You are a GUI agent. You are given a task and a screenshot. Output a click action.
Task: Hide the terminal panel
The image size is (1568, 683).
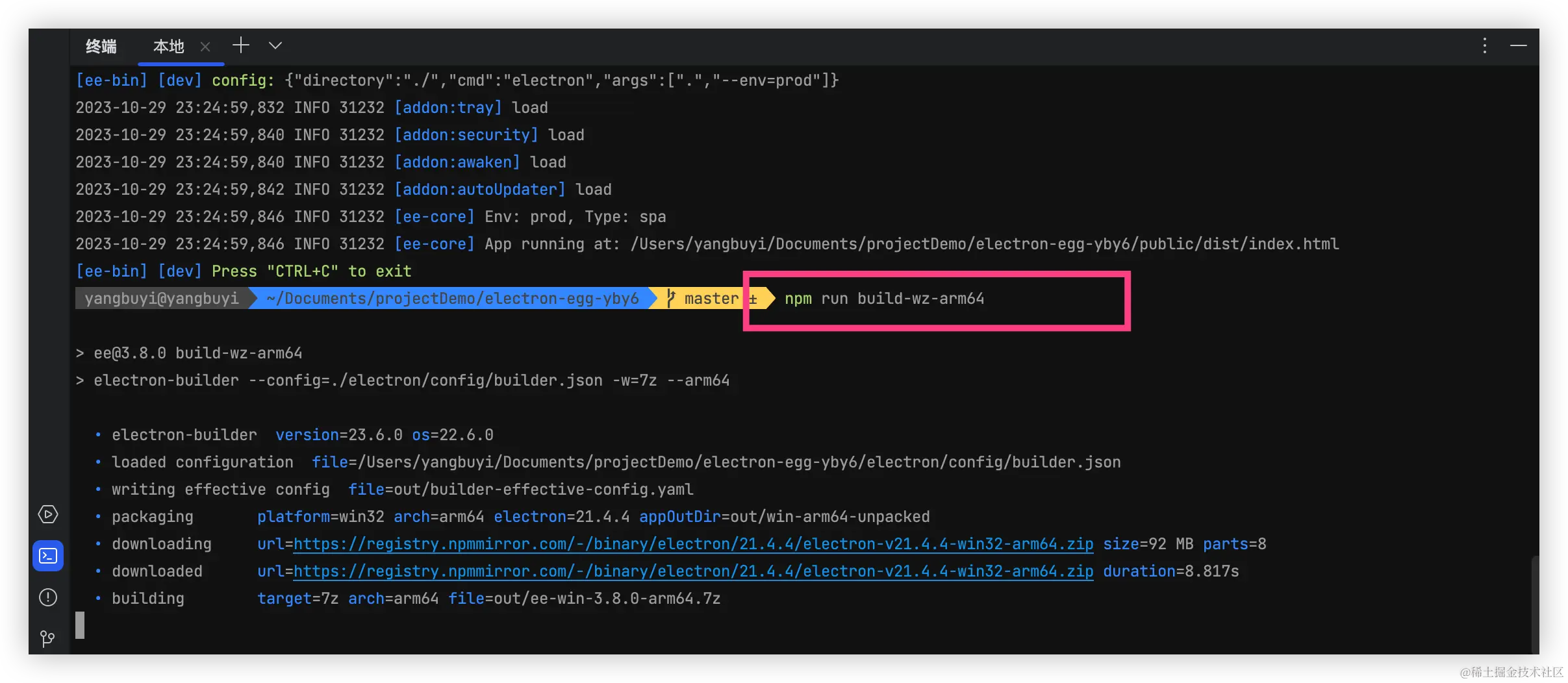[1518, 45]
